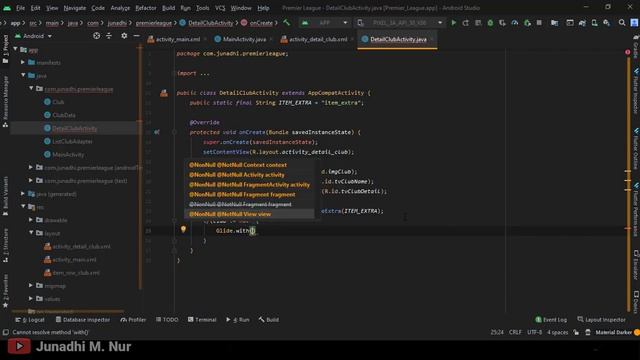Switch to activity_main.xml tab
Image resolution: width=640 pixels, height=360 pixels.
tap(177, 39)
